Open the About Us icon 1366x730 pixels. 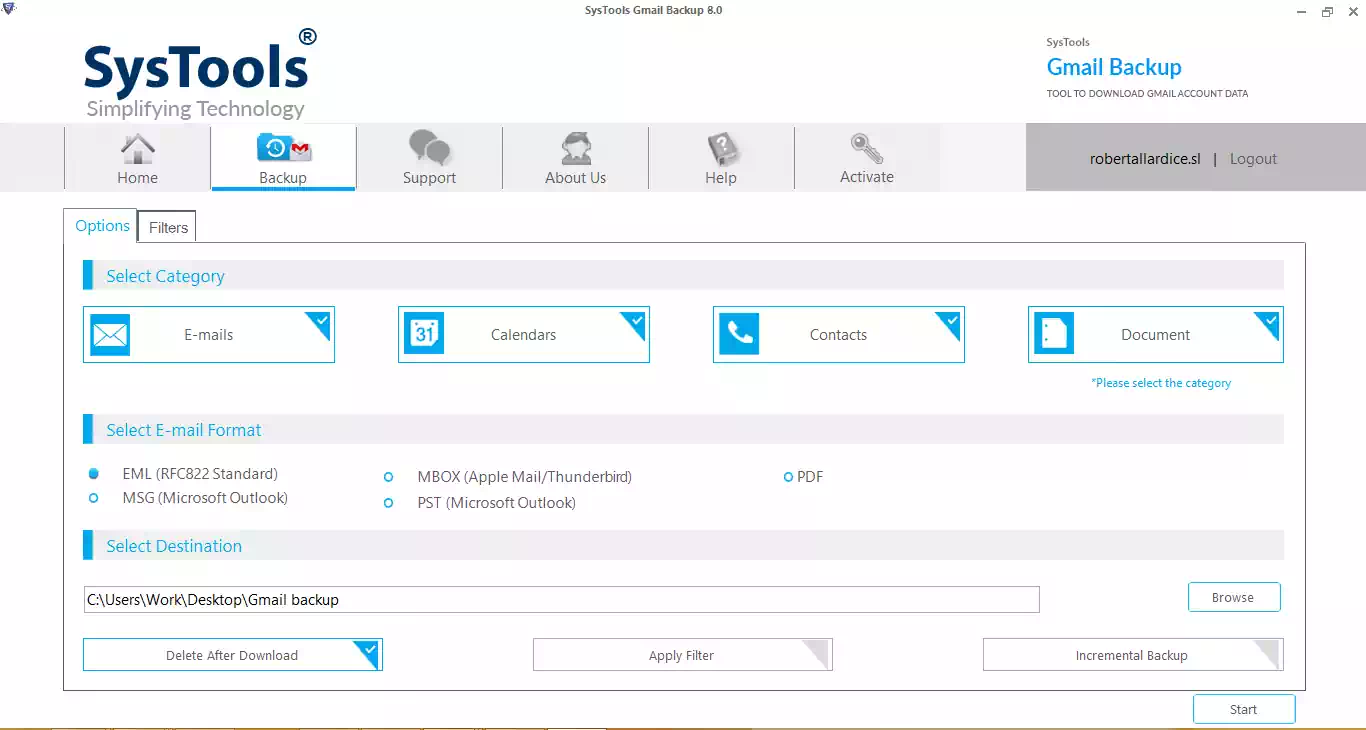point(575,149)
